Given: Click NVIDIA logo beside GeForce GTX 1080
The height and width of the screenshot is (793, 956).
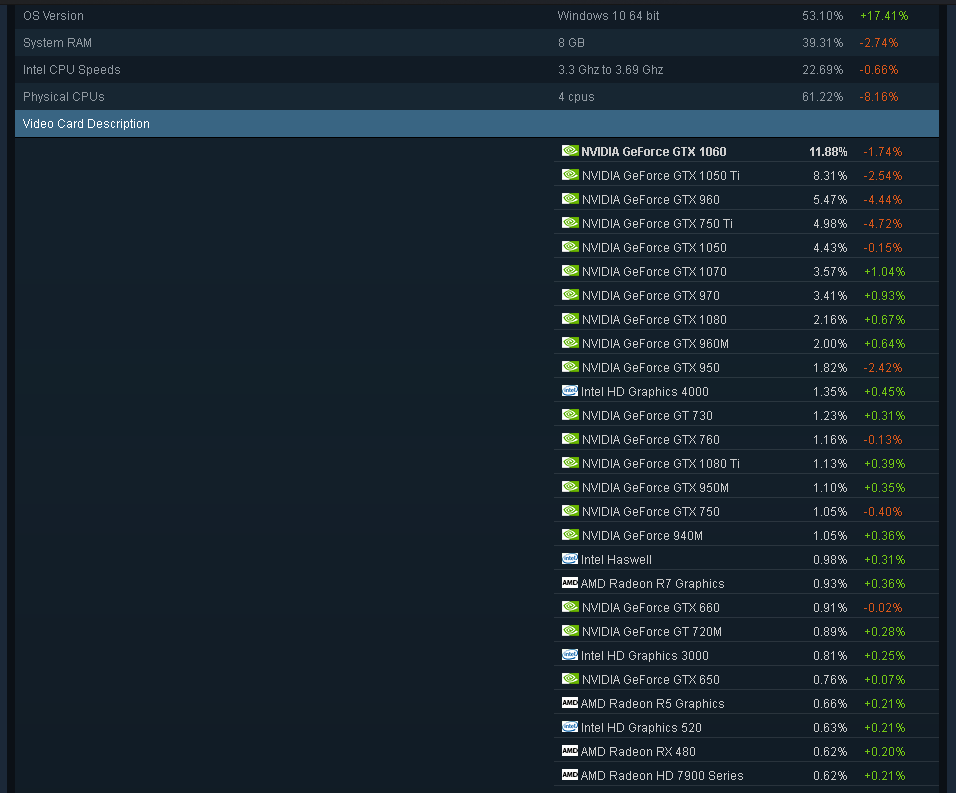Looking at the screenshot, I should click(x=570, y=319).
